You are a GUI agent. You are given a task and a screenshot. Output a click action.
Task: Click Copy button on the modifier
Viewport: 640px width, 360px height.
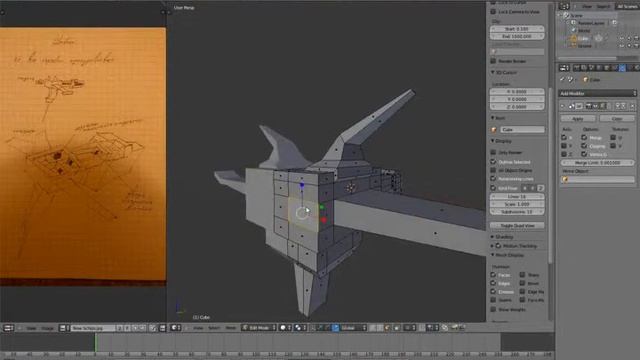(617, 119)
